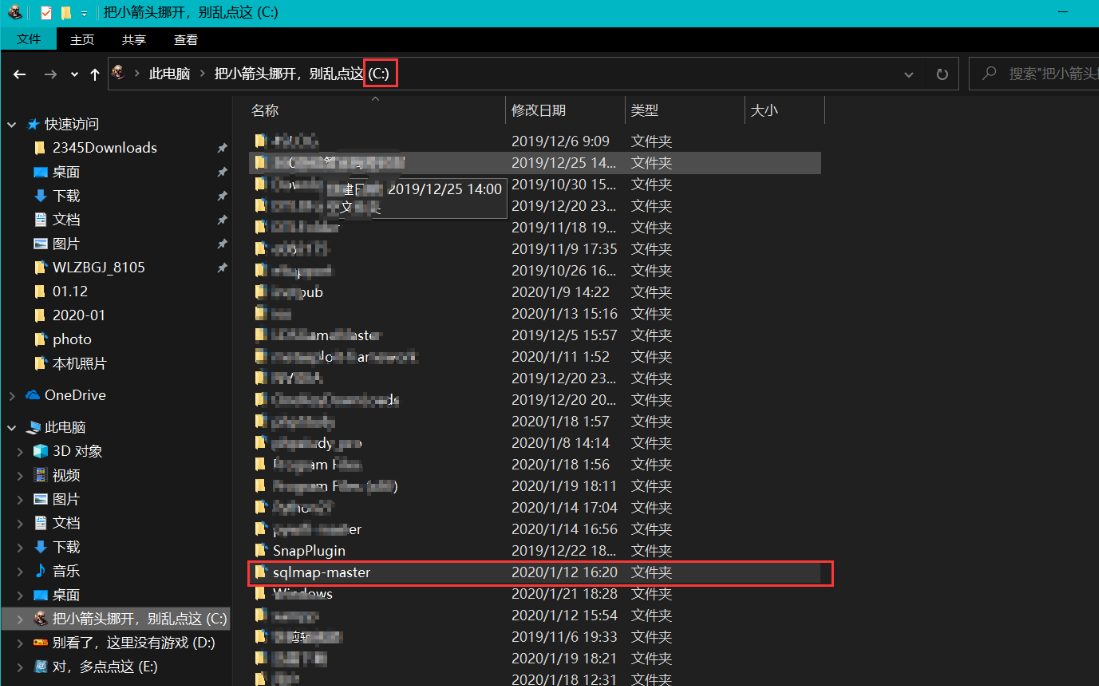Expand the OneDrive tree node

click(x=12, y=396)
